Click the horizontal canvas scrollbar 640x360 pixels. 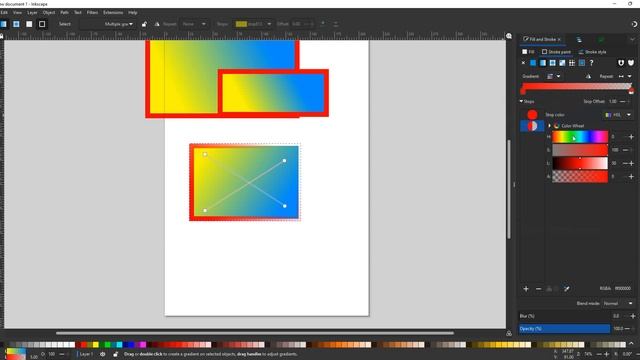pos(255,333)
